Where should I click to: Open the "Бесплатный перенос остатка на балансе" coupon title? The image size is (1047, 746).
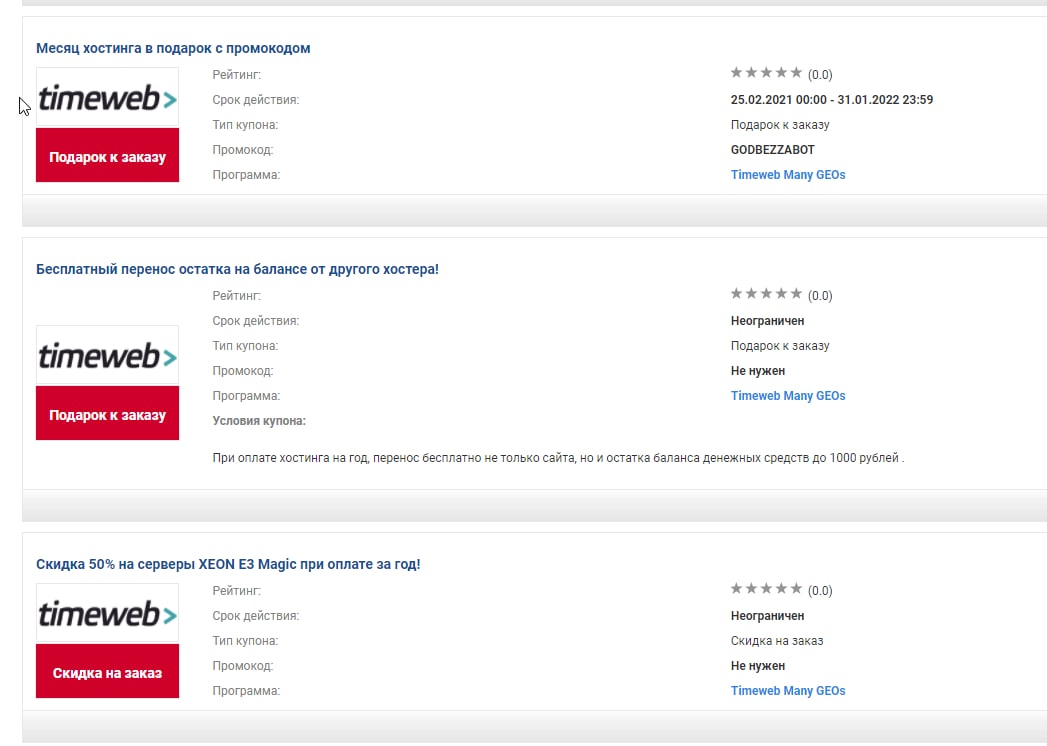(237, 269)
